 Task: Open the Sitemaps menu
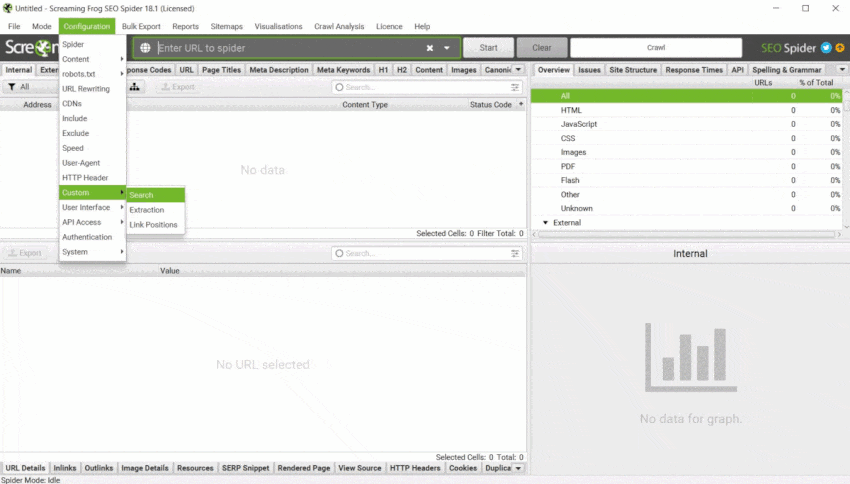tap(227, 27)
